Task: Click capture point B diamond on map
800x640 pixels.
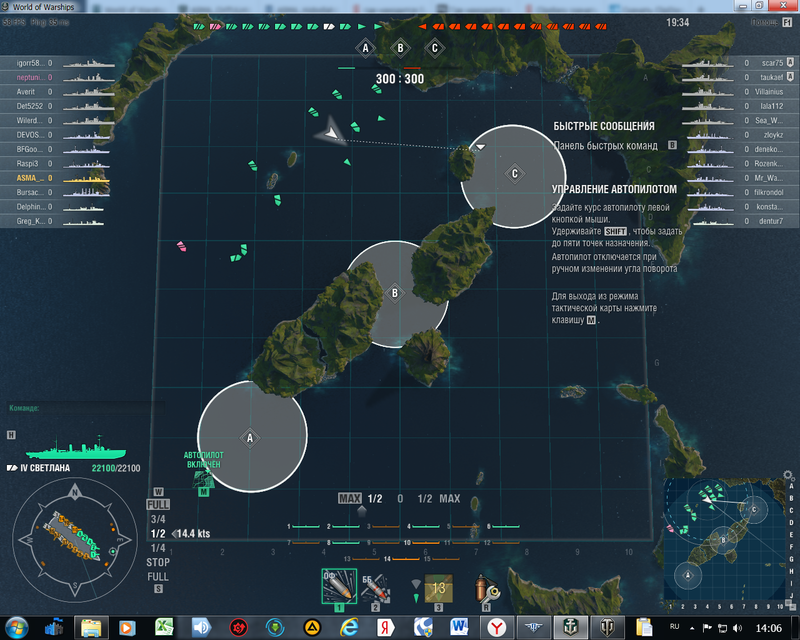Action: point(394,293)
